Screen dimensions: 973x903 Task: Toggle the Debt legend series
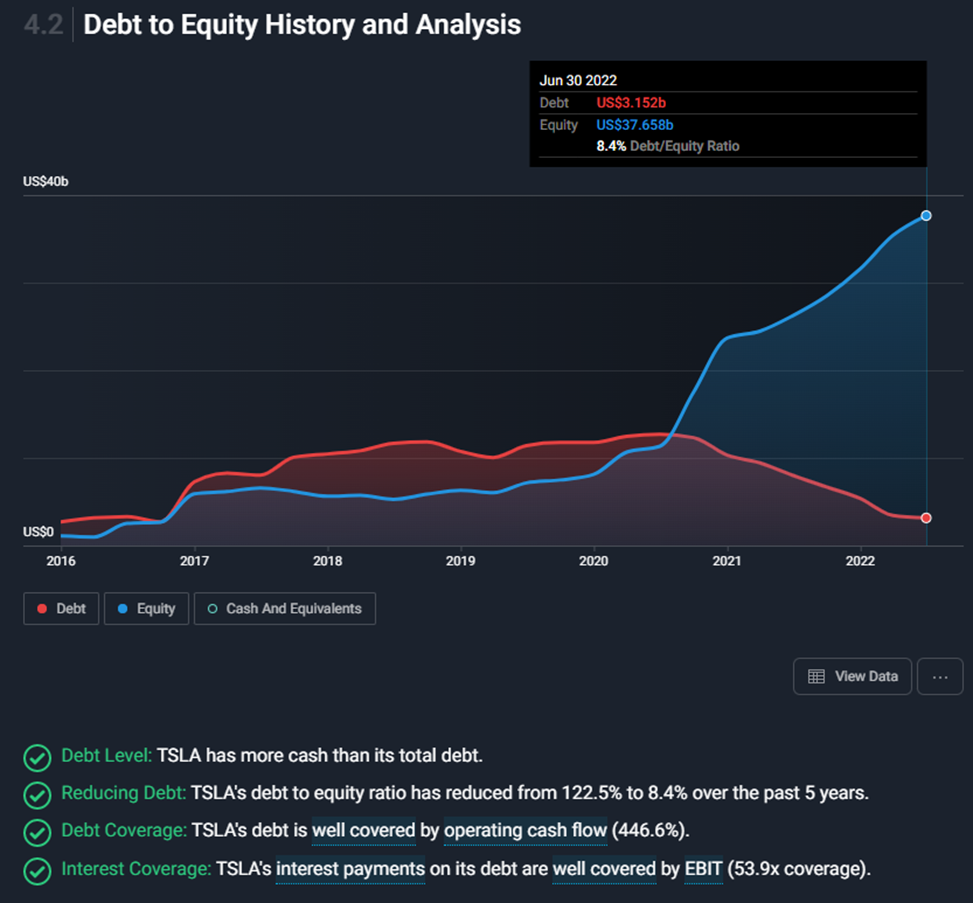click(x=61, y=608)
